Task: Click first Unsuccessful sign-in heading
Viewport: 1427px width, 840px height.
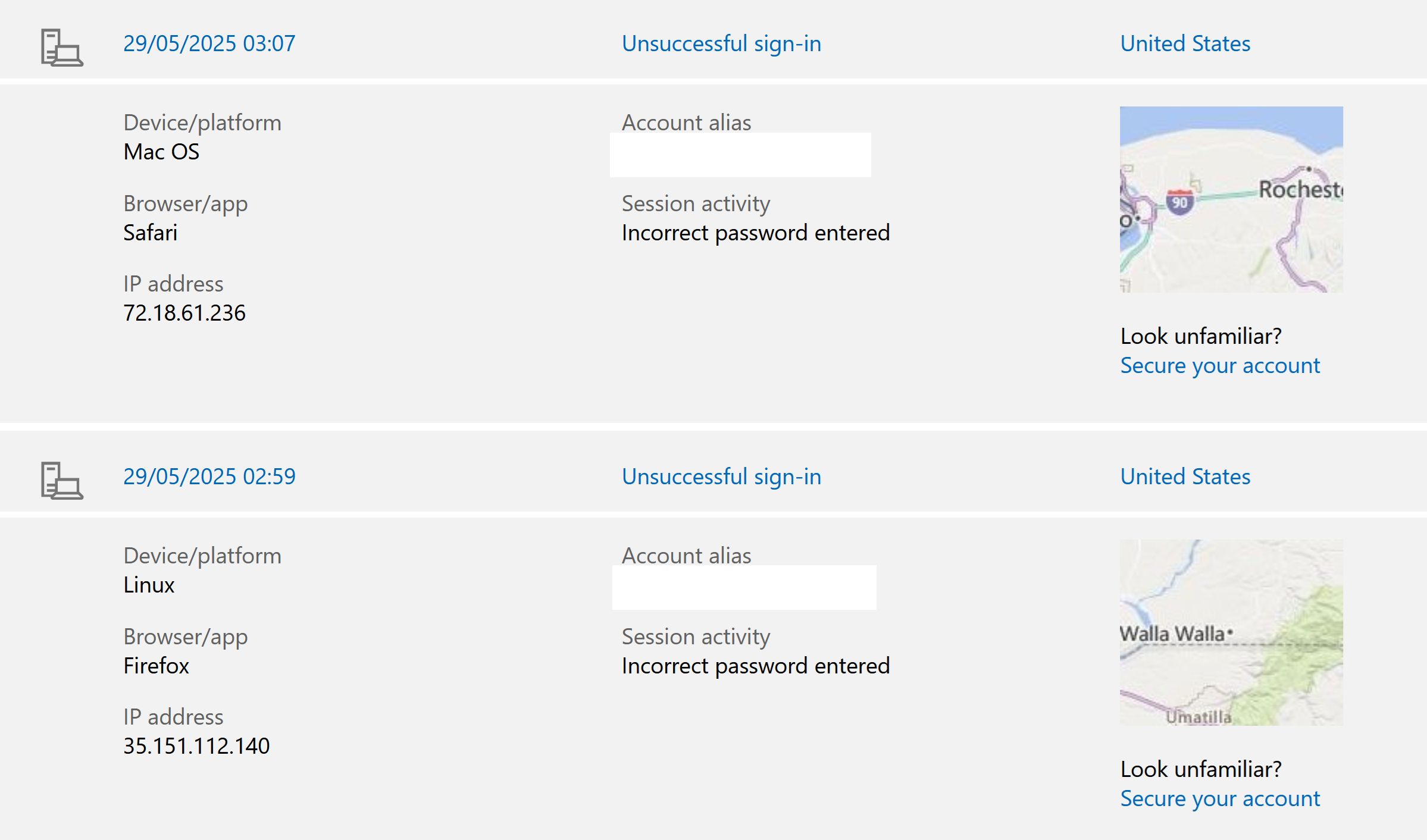Action: tap(721, 43)
